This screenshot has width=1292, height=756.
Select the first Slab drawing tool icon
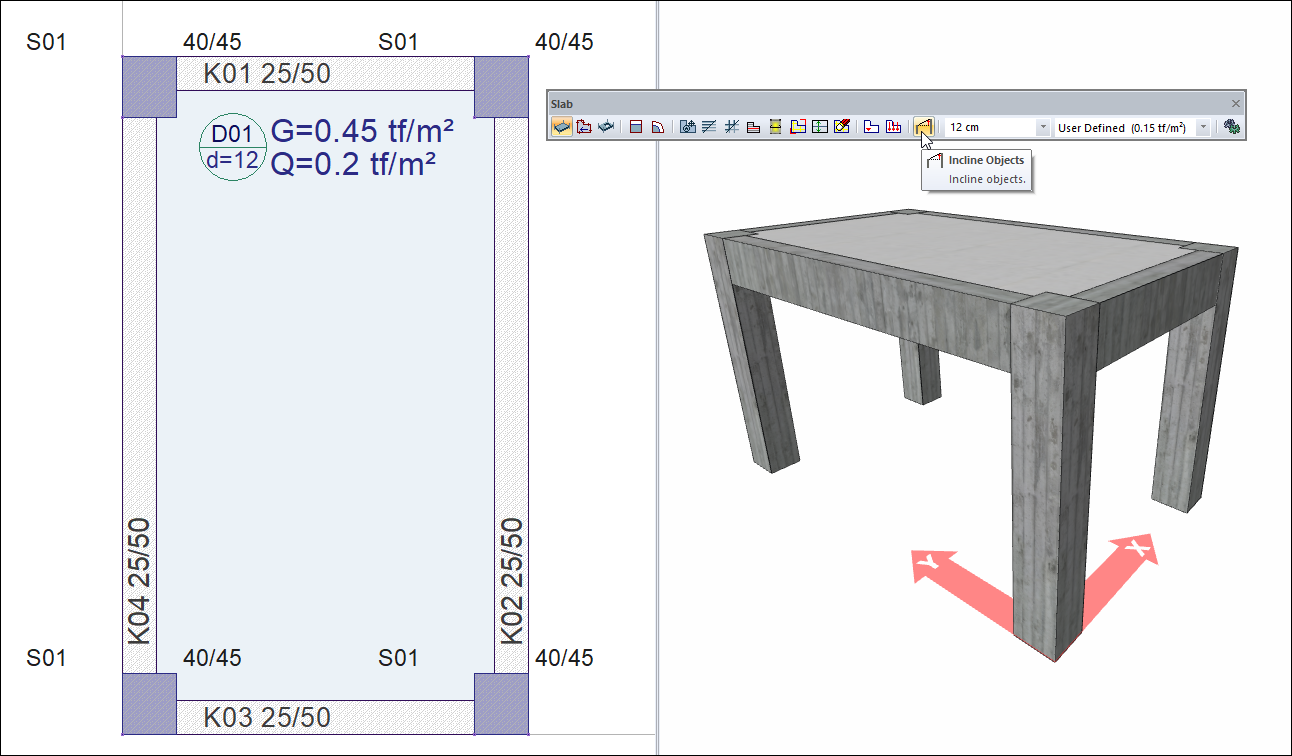[x=562, y=127]
